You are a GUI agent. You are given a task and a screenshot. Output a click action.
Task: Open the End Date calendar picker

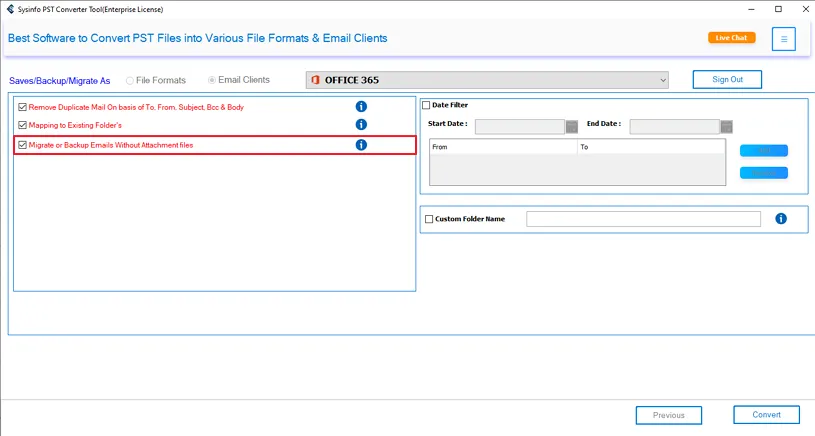pyautogui.click(x=727, y=127)
